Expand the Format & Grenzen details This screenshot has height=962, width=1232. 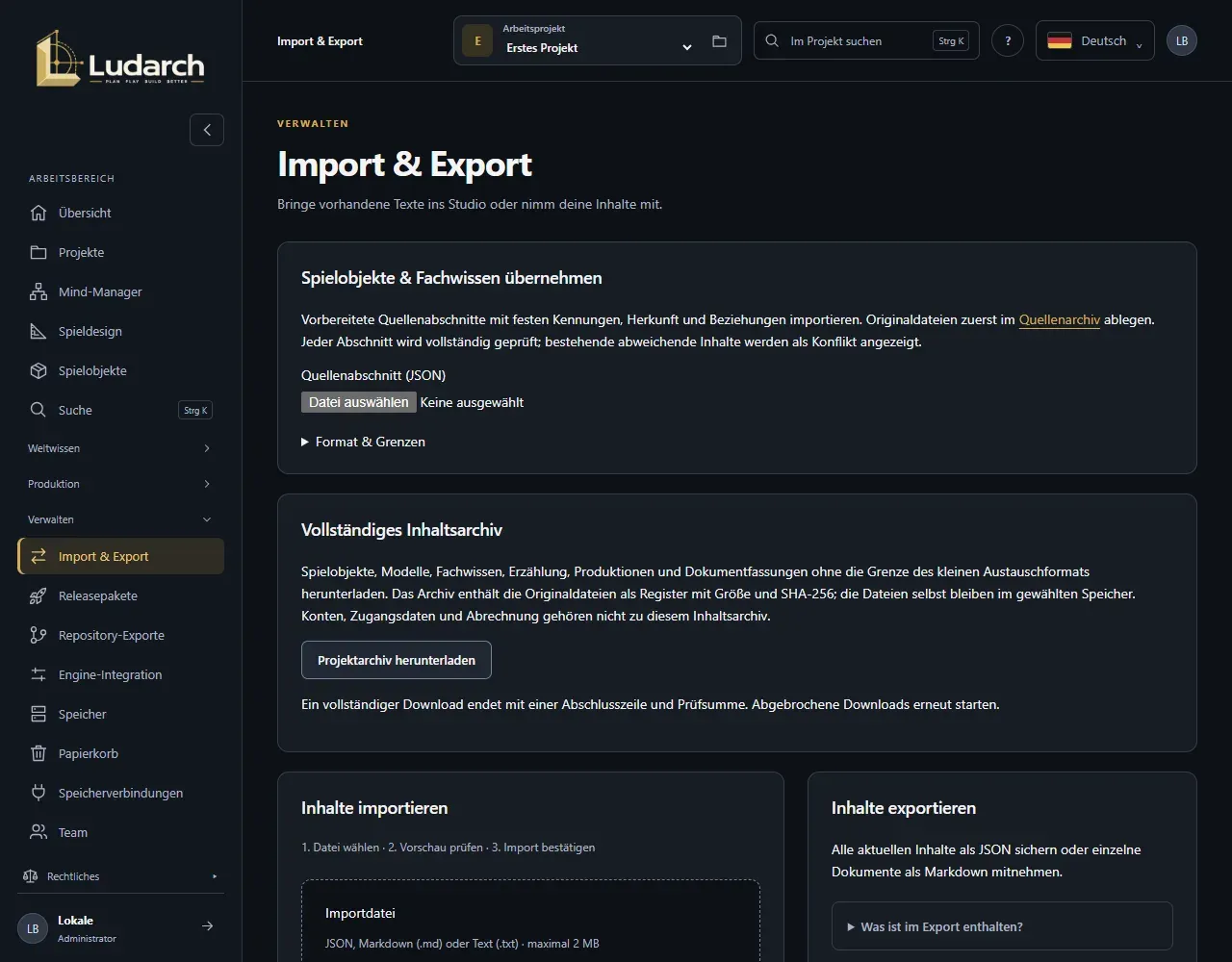[363, 442]
